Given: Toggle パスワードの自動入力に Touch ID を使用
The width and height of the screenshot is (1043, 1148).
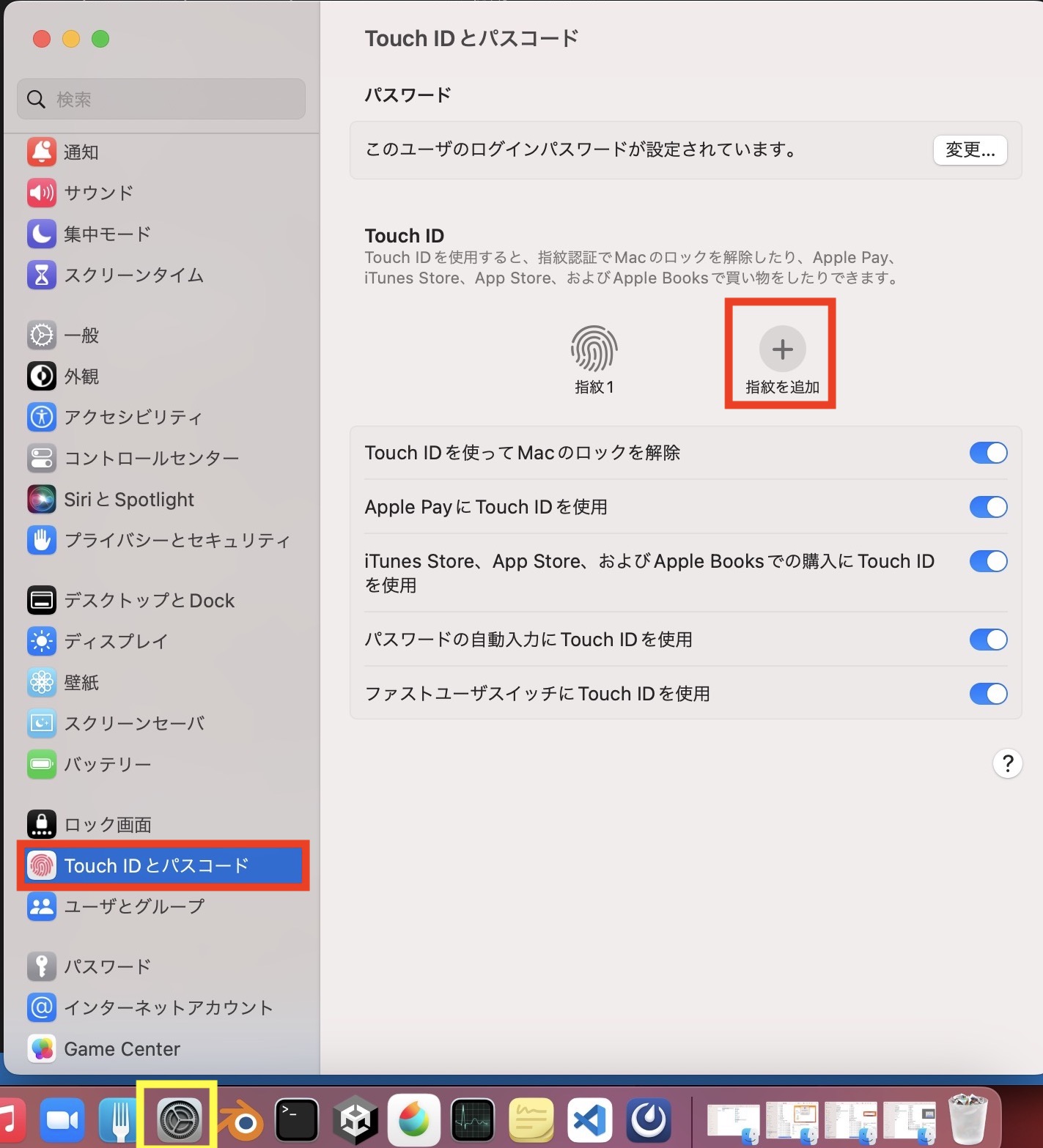Looking at the screenshot, I should [x=987, y=640].
